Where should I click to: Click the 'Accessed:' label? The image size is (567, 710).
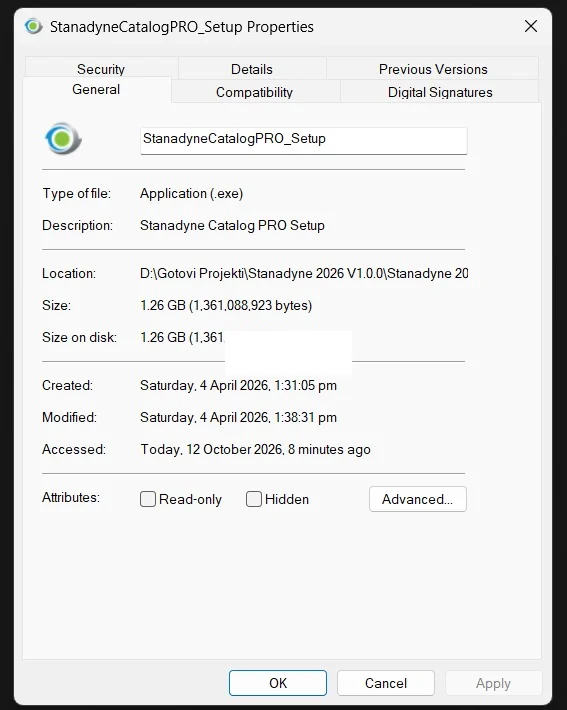pyautogui.click(x=74, y=449)
